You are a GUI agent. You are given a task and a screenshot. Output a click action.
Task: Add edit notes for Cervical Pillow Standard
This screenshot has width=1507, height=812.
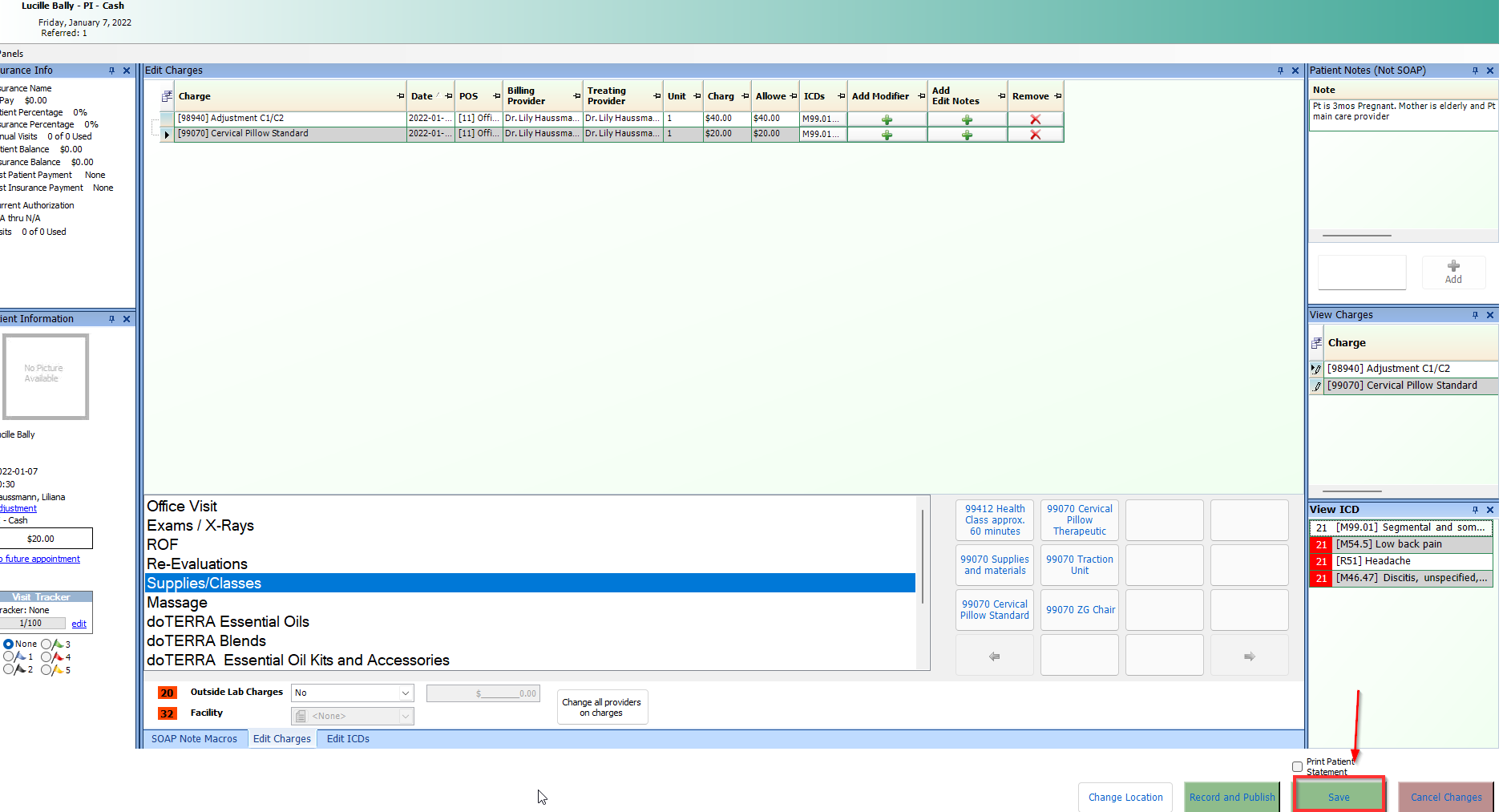[x=967, y=135]
